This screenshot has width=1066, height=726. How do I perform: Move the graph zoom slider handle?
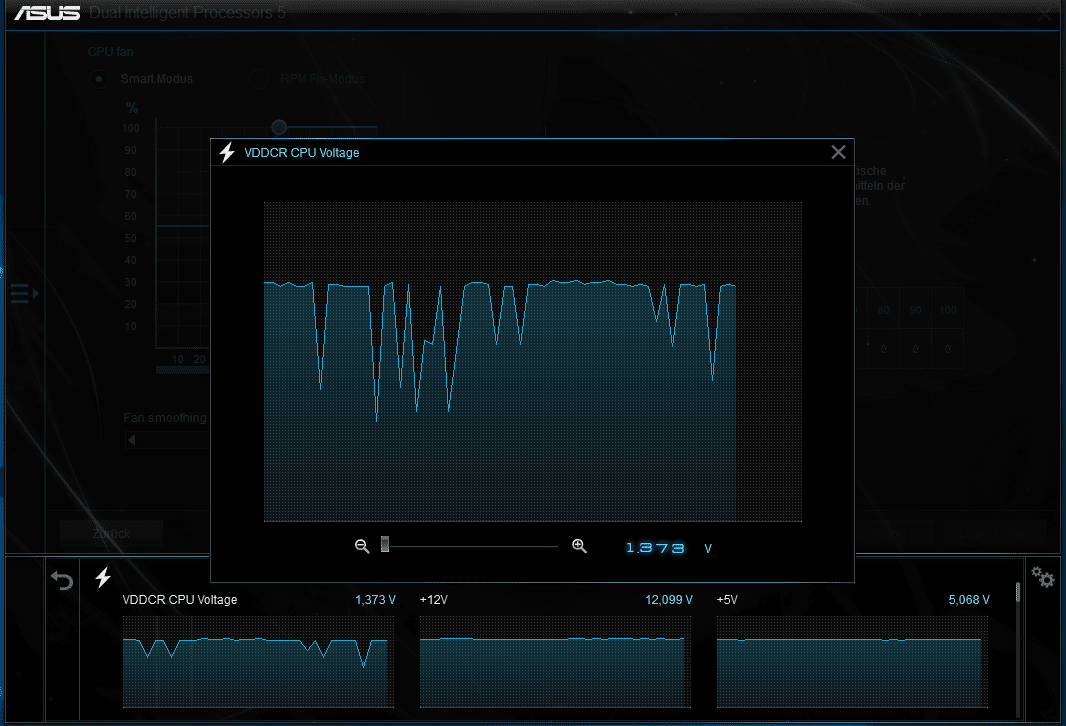(x=385, y=544)
